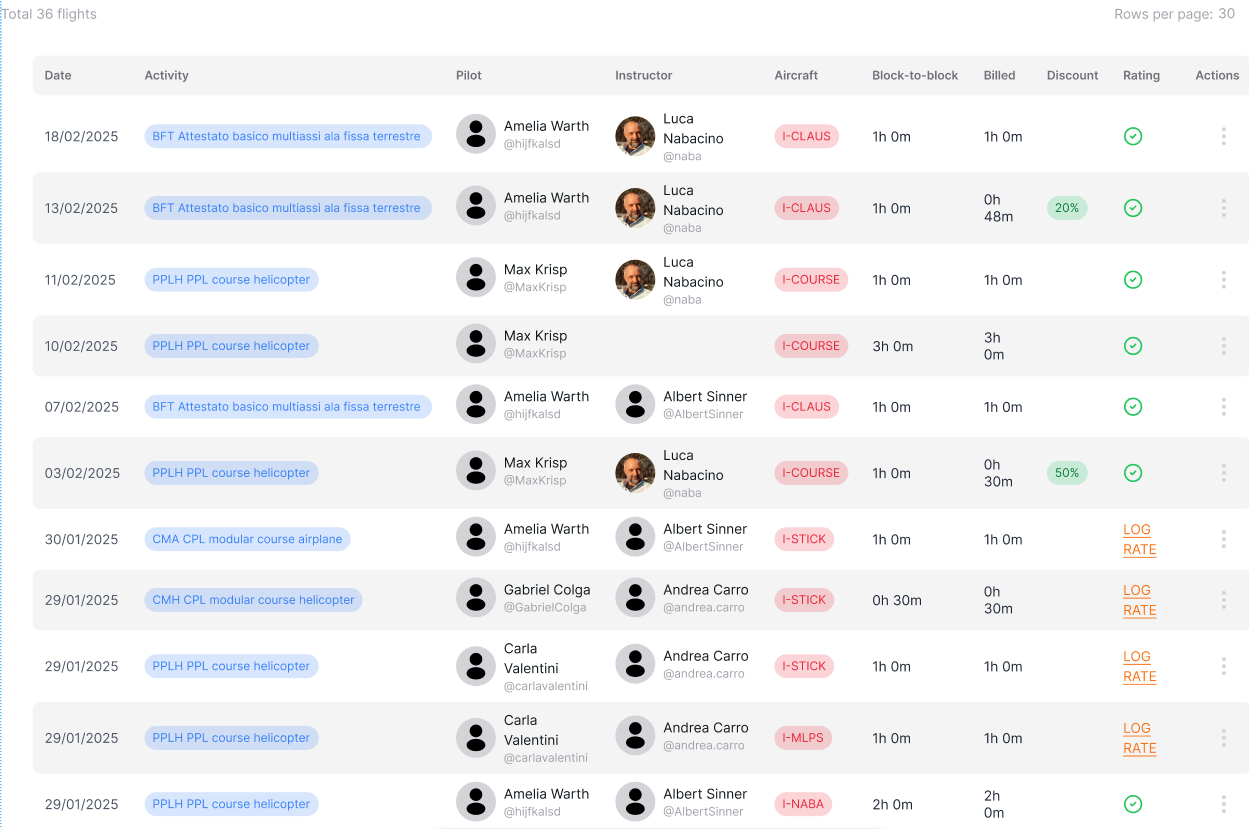This screenshot has width=1249, height=829.
Task: Click the rating check icon on the 10/02/2025 row
Action: pos(1132,346)
